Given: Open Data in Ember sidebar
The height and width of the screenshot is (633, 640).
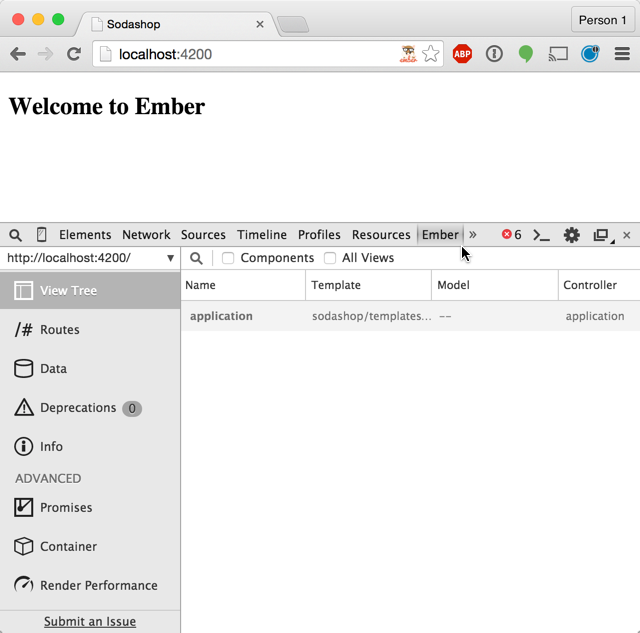Looking at the screenshot, I should coord(90,369).
